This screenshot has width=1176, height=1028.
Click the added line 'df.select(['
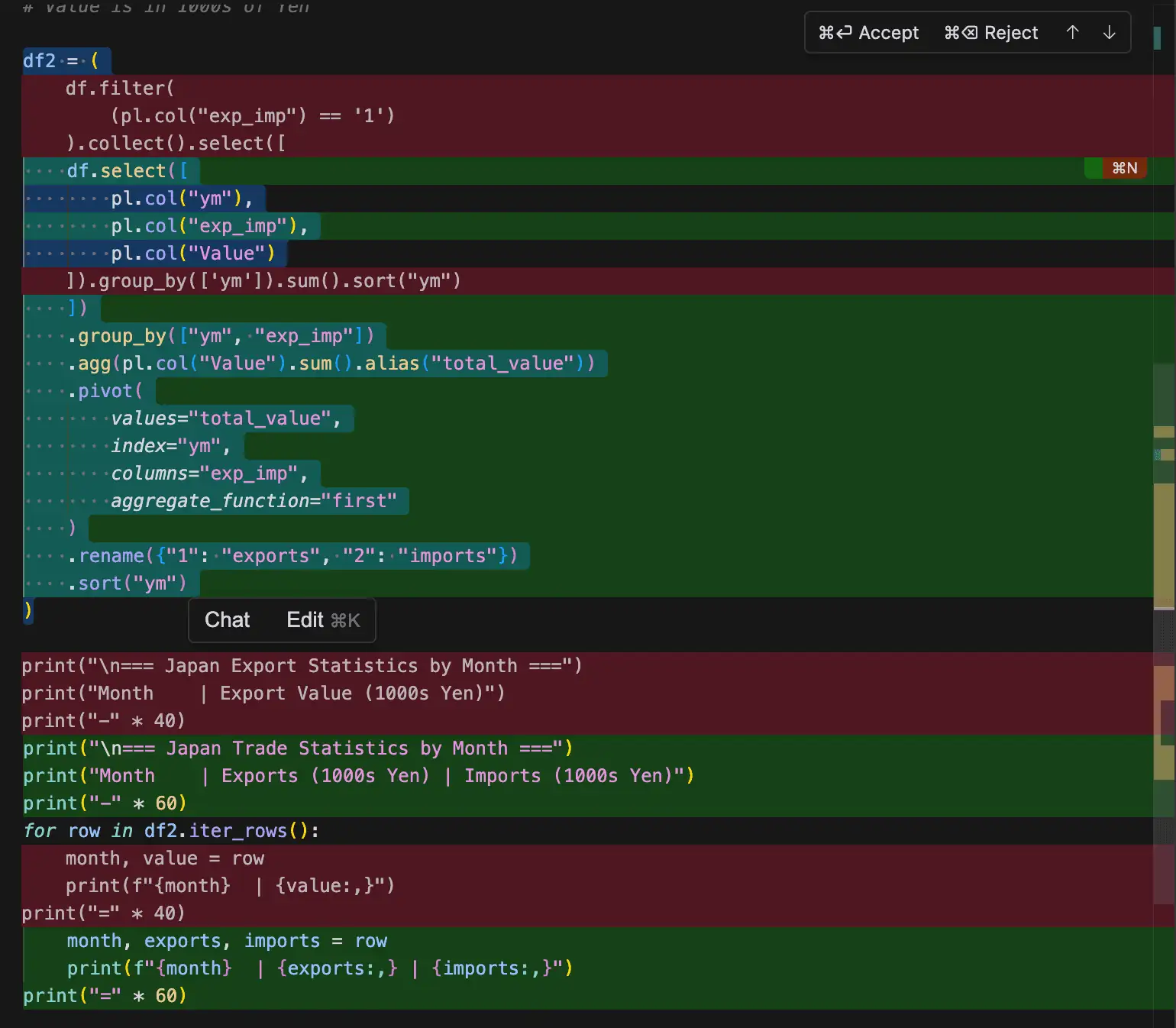[127, 171]
